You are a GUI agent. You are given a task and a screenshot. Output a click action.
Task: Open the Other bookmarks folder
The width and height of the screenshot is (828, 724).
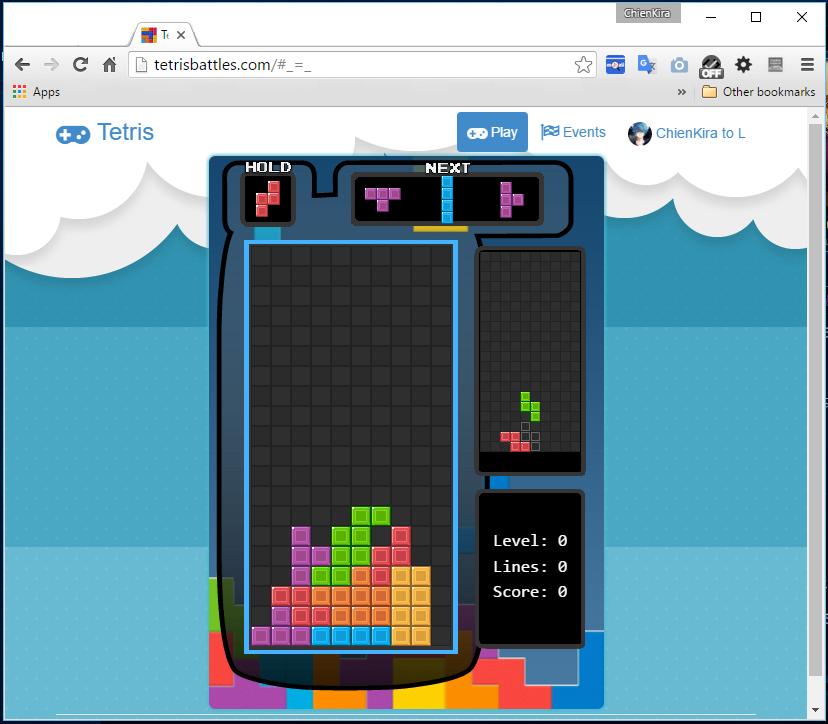(x=758, y=92)
